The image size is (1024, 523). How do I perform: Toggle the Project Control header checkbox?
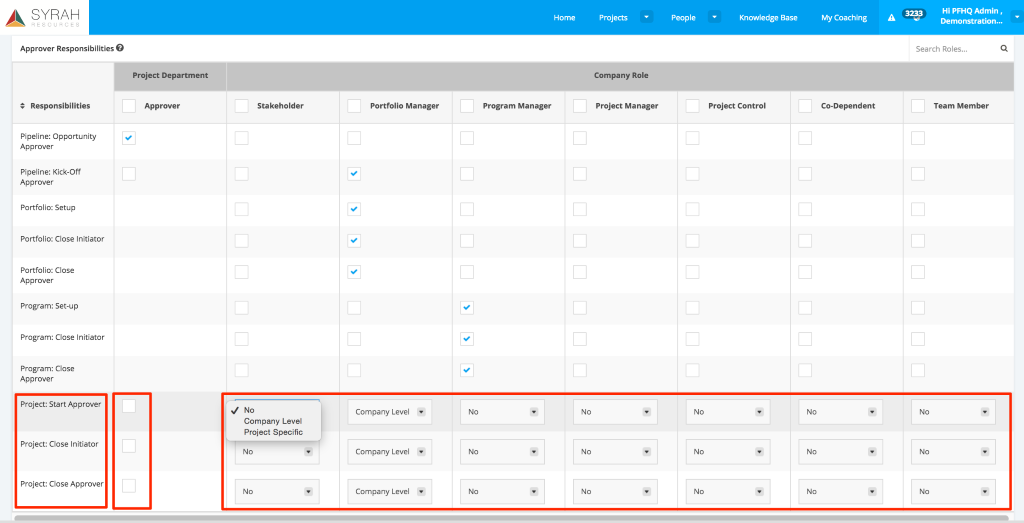pos(692,106)
